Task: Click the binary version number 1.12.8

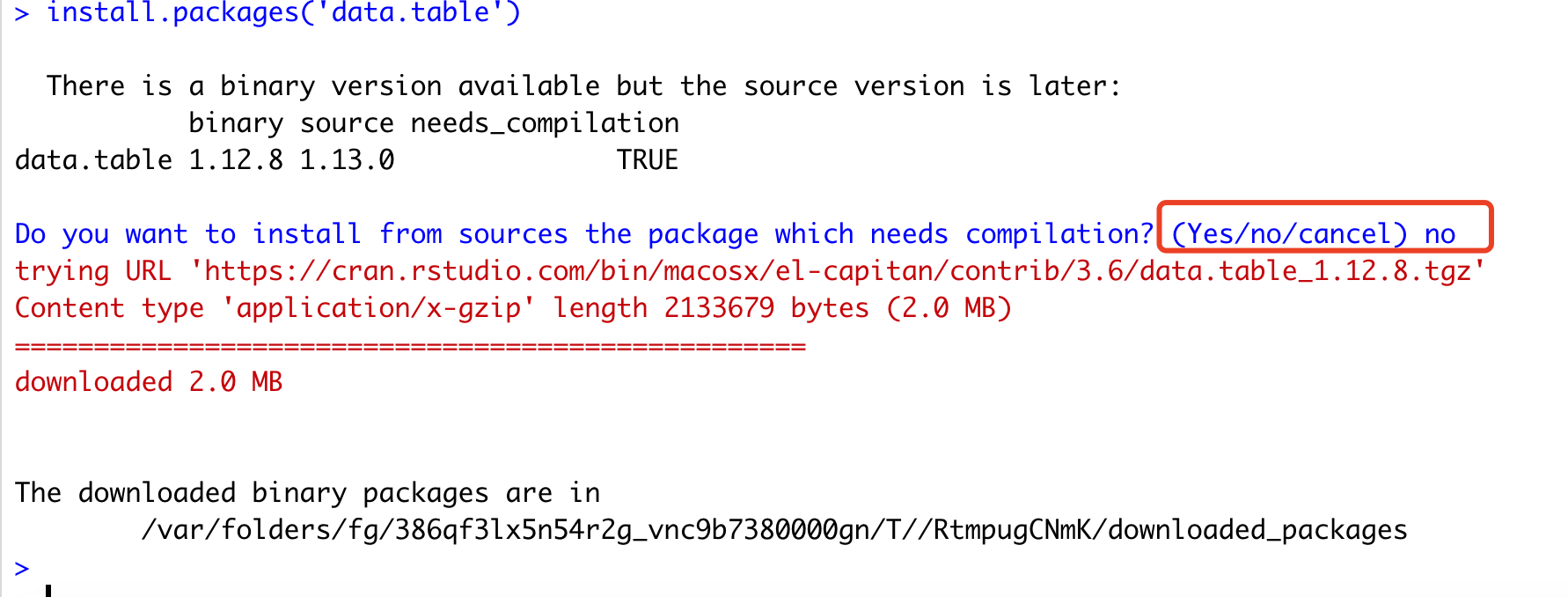Action: pyautogui.click(x=236, y=160)
